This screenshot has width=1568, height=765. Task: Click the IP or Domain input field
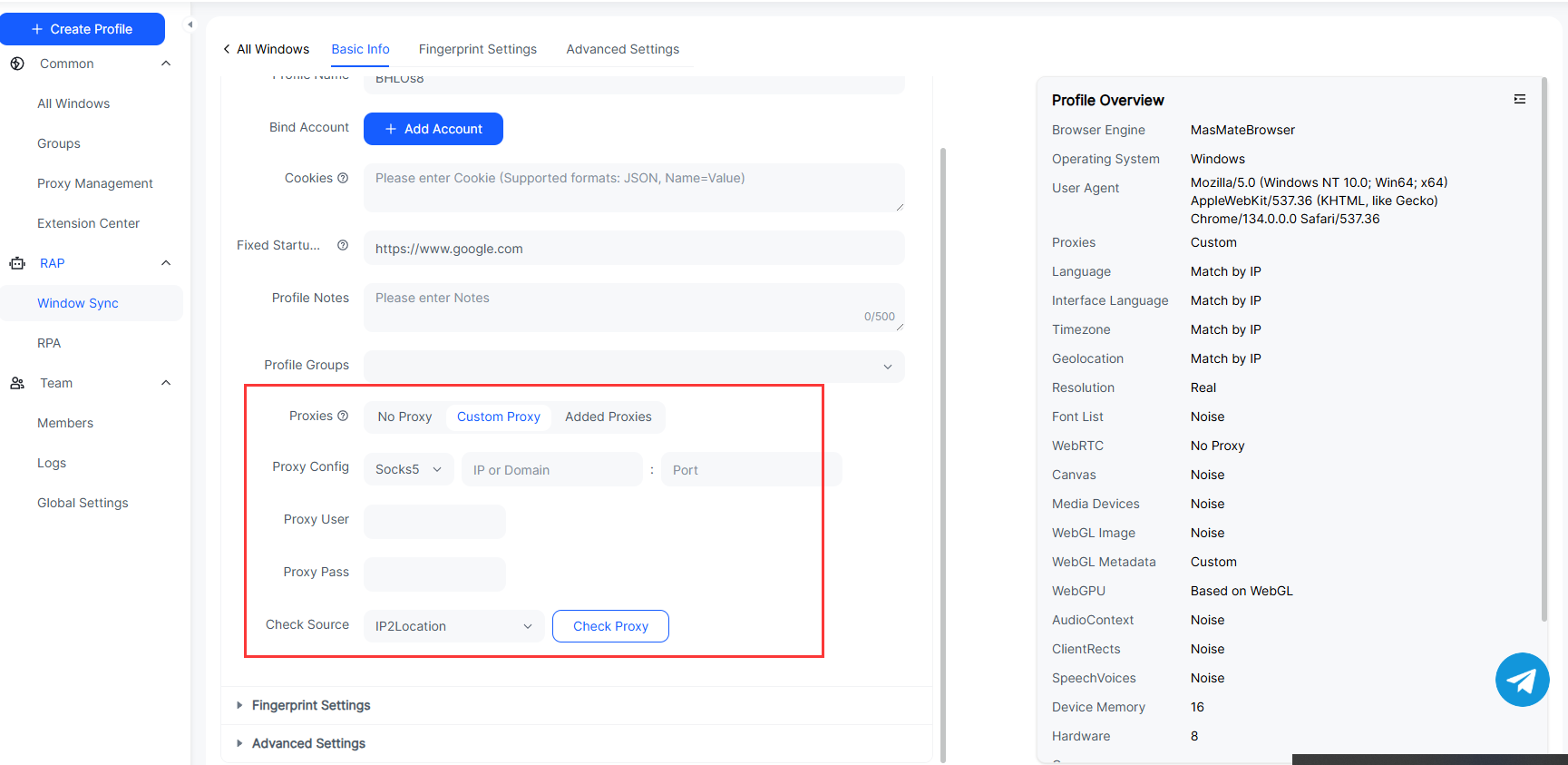tap(551, 470)
